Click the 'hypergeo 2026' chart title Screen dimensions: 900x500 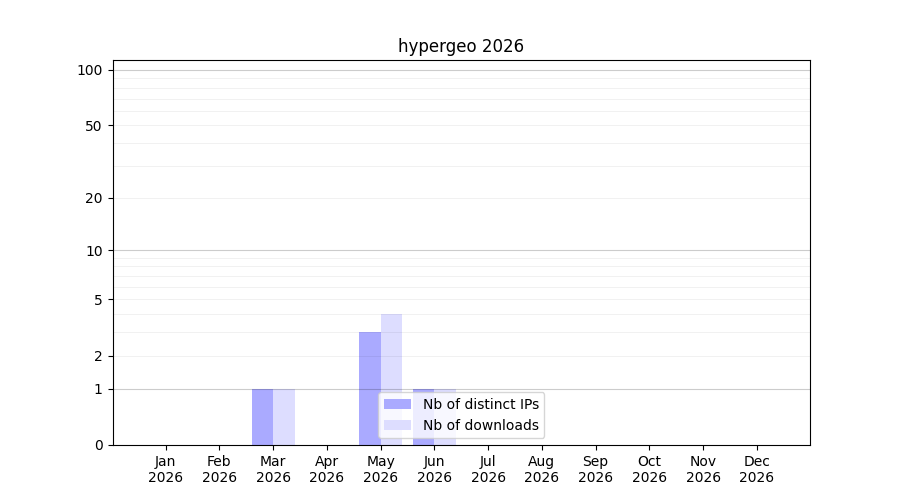pyautogui.click(x=461, y=46)
